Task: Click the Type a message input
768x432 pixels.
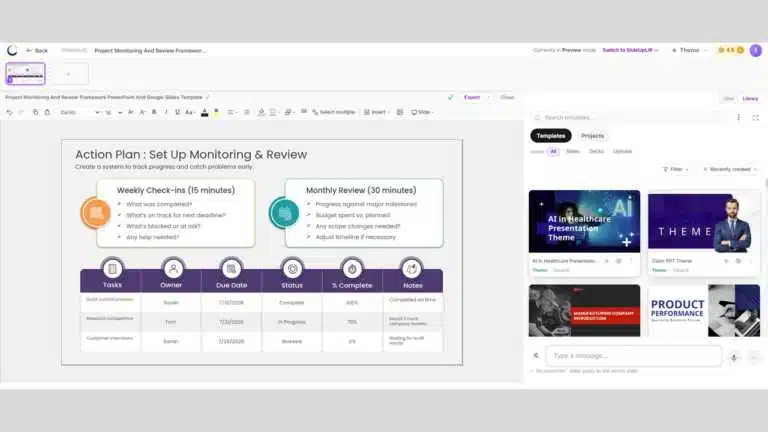Action: pos(634,356)
